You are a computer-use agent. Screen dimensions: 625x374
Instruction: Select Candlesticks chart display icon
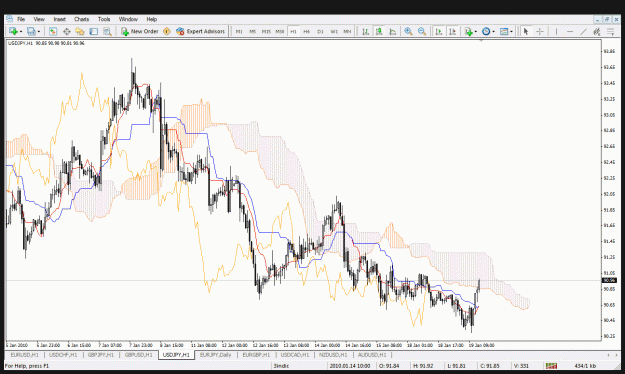[379, 31]
